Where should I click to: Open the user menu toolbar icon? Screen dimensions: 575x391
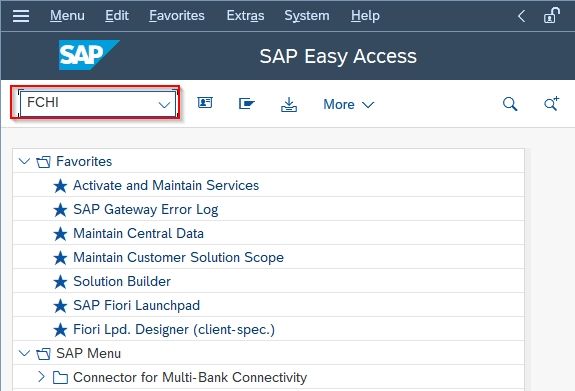[x=205, y=103]
